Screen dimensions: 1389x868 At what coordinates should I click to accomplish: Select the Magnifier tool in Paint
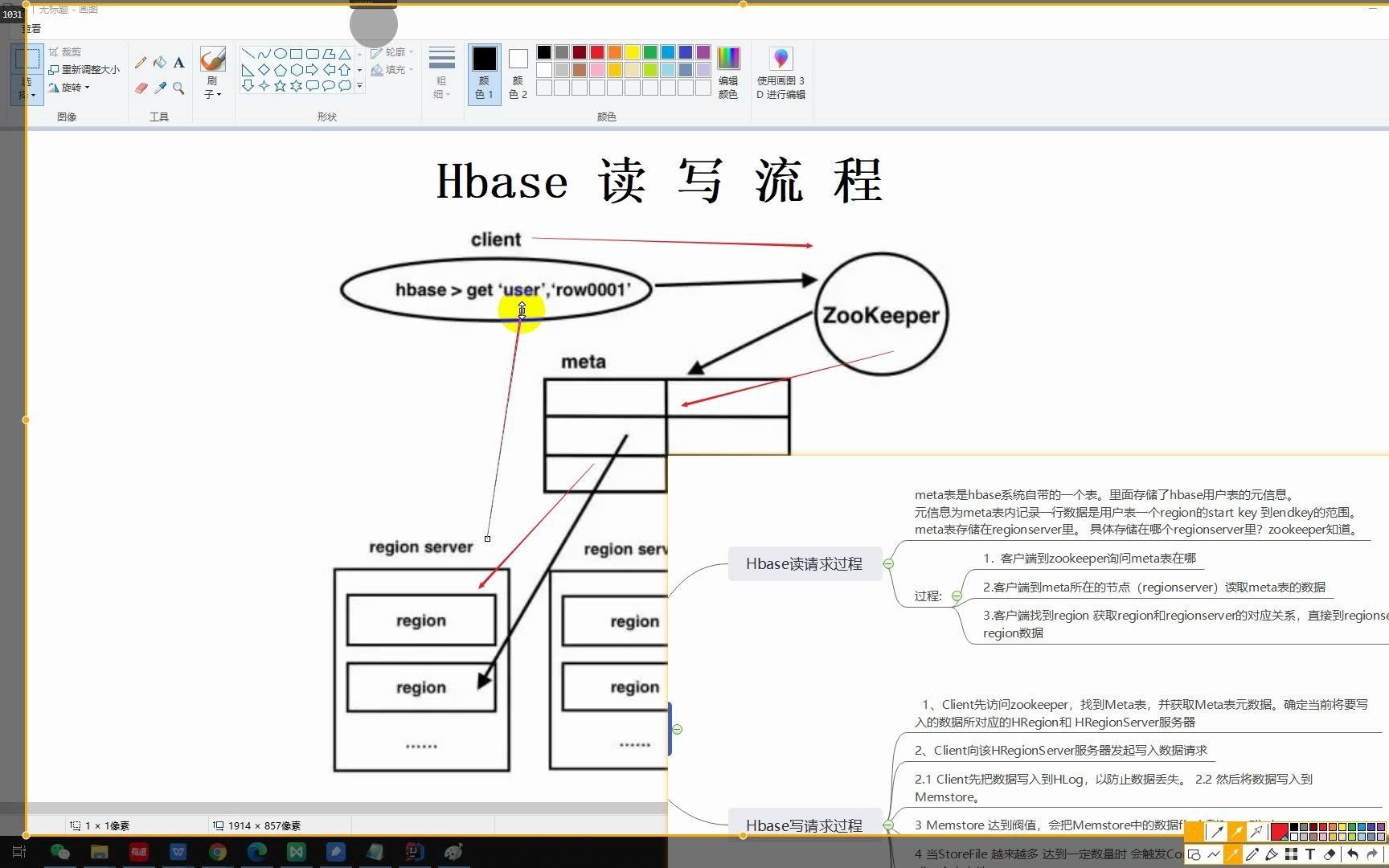pos(178,88)
